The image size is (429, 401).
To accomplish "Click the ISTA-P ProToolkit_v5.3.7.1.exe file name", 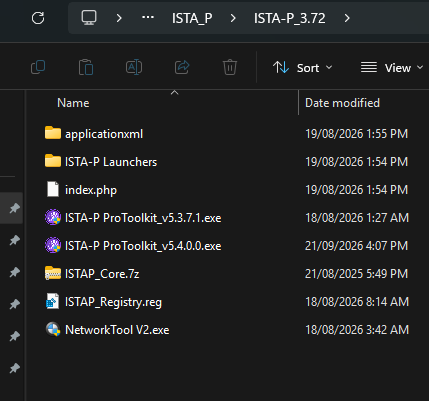I will tap(143, 218).
